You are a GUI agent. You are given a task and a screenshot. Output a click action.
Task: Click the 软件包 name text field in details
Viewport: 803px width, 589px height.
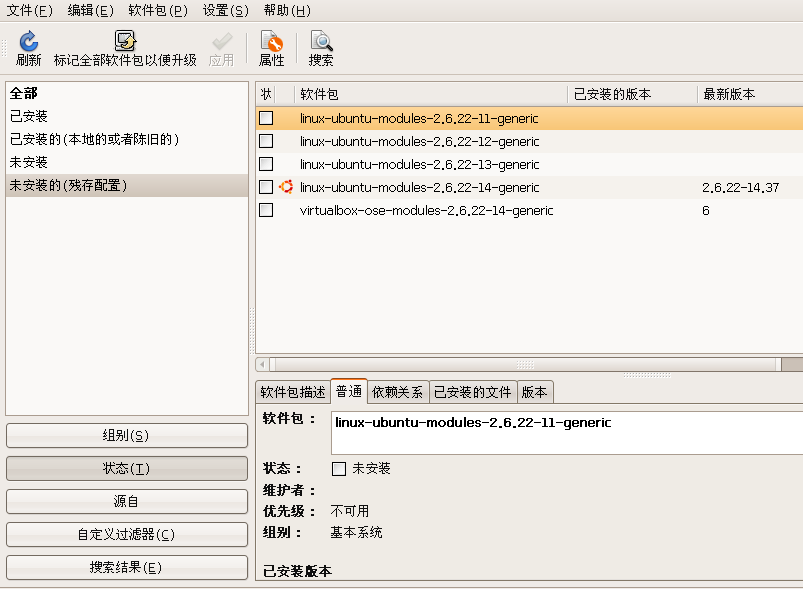567,433
